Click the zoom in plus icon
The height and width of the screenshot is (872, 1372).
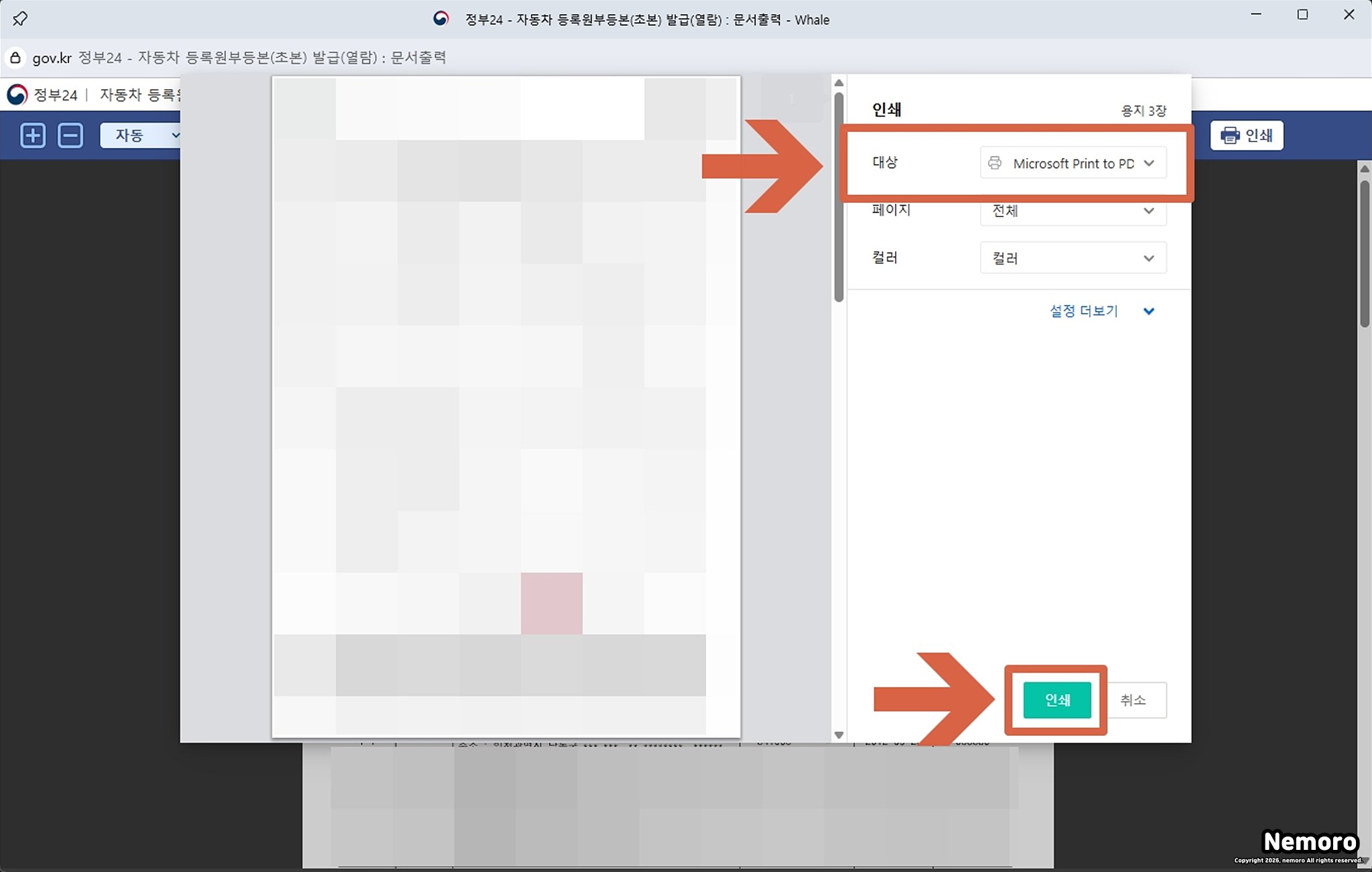(x=32, y=135)
